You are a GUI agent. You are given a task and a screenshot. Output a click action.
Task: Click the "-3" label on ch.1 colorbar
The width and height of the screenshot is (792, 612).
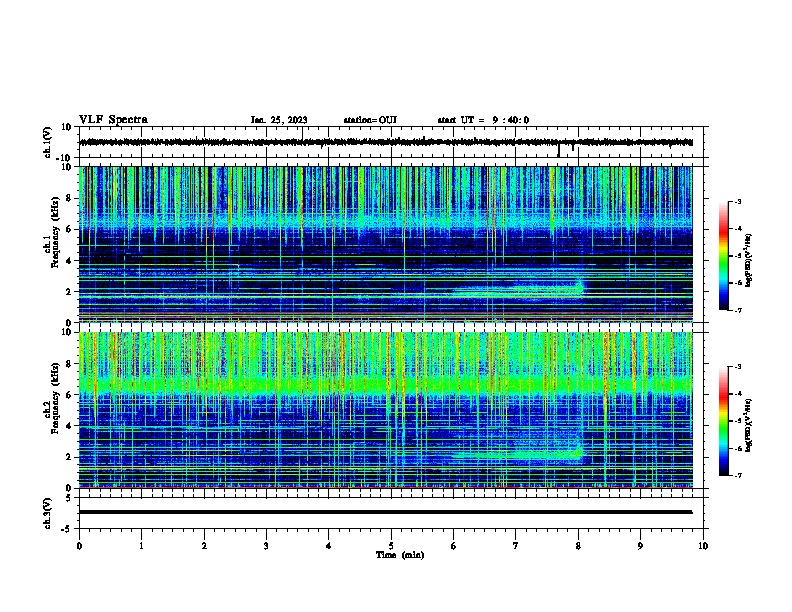point(737,201)
